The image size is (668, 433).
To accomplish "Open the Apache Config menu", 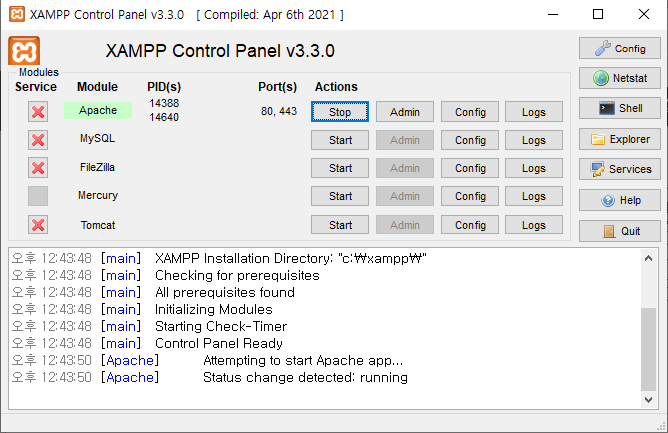I will pos(470,112).
